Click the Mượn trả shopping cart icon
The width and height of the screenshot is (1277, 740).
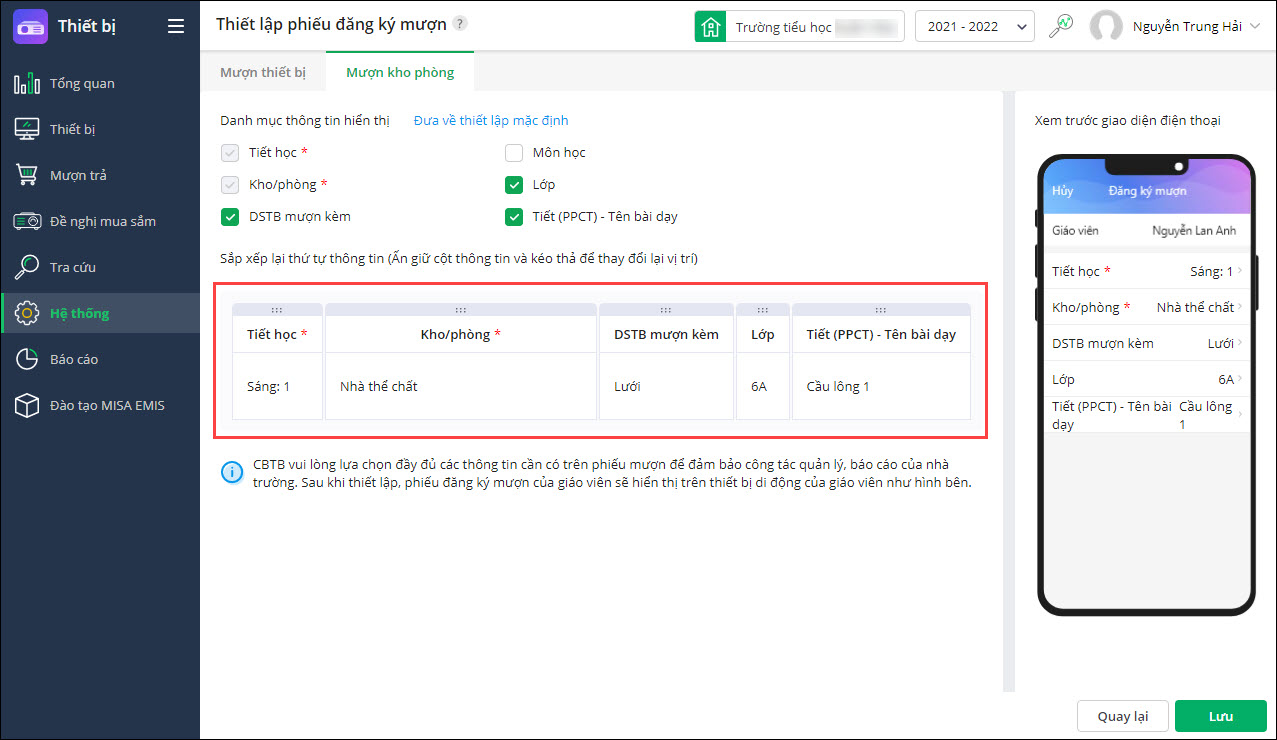click(x=27, y=175)
